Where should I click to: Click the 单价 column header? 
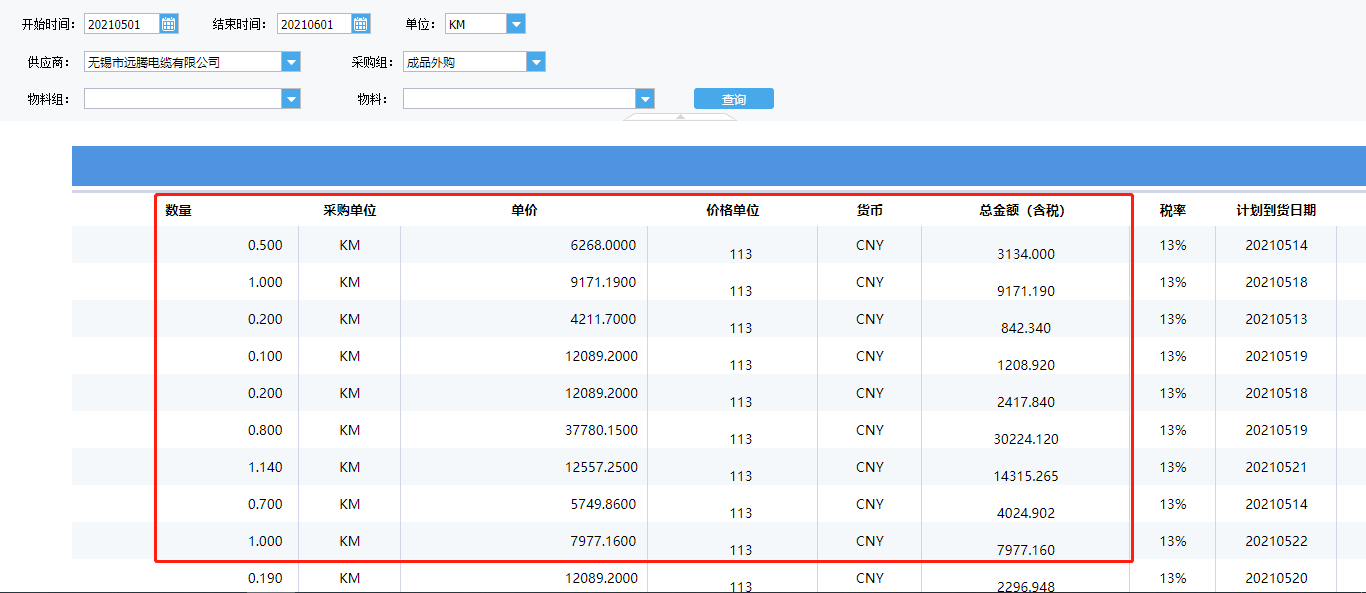524,210
